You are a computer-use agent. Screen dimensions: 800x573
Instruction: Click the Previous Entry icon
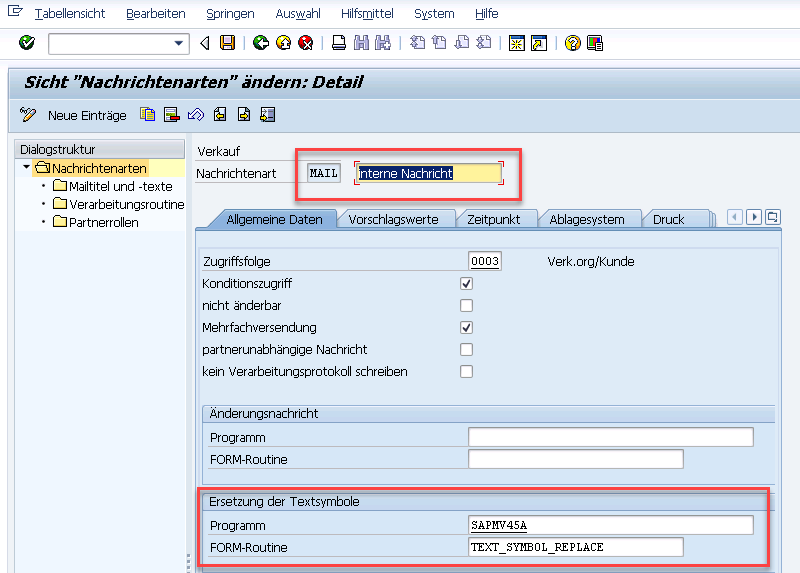click(220, 115)
